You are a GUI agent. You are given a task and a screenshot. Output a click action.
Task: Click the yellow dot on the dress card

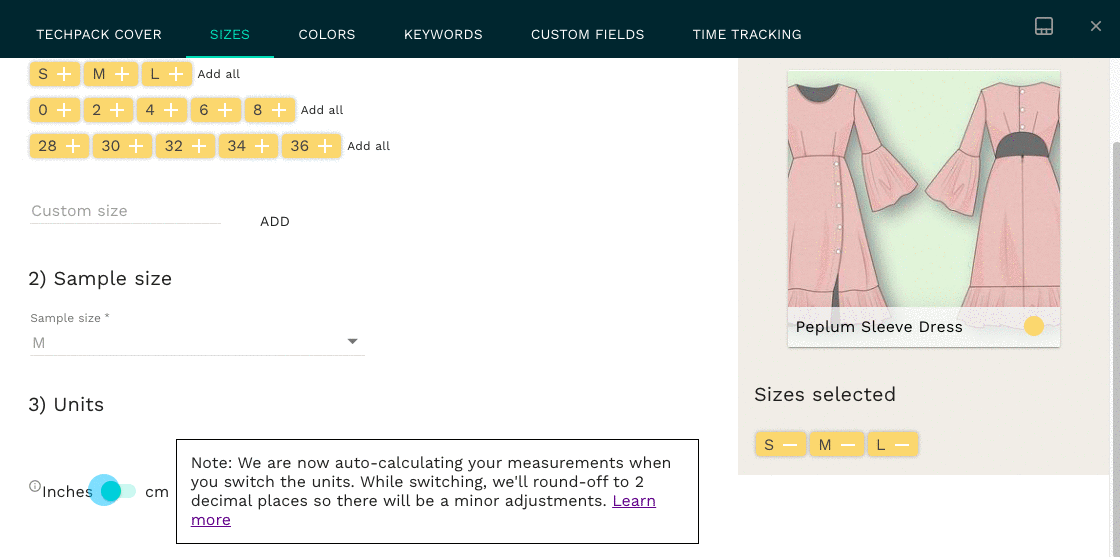(1034, 326)
